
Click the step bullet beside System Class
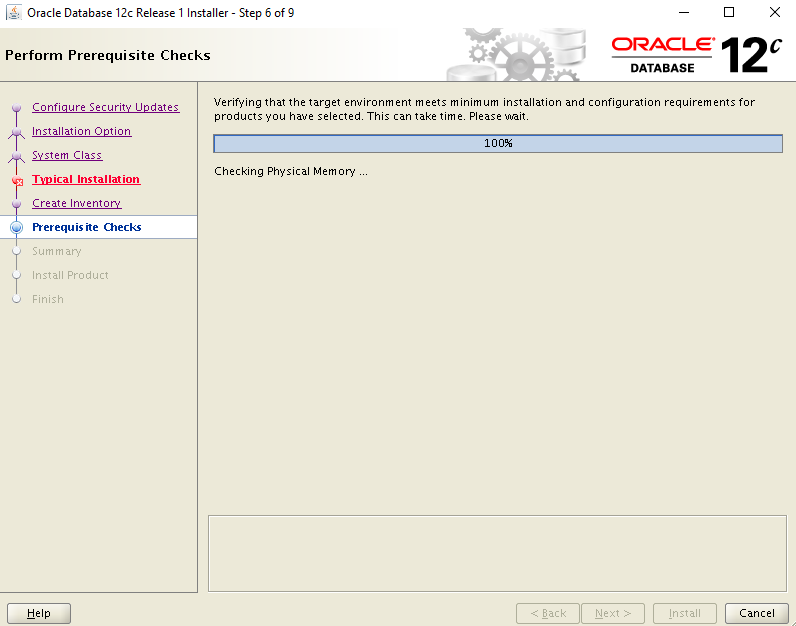pyautogui.click(x=17, y=155)
